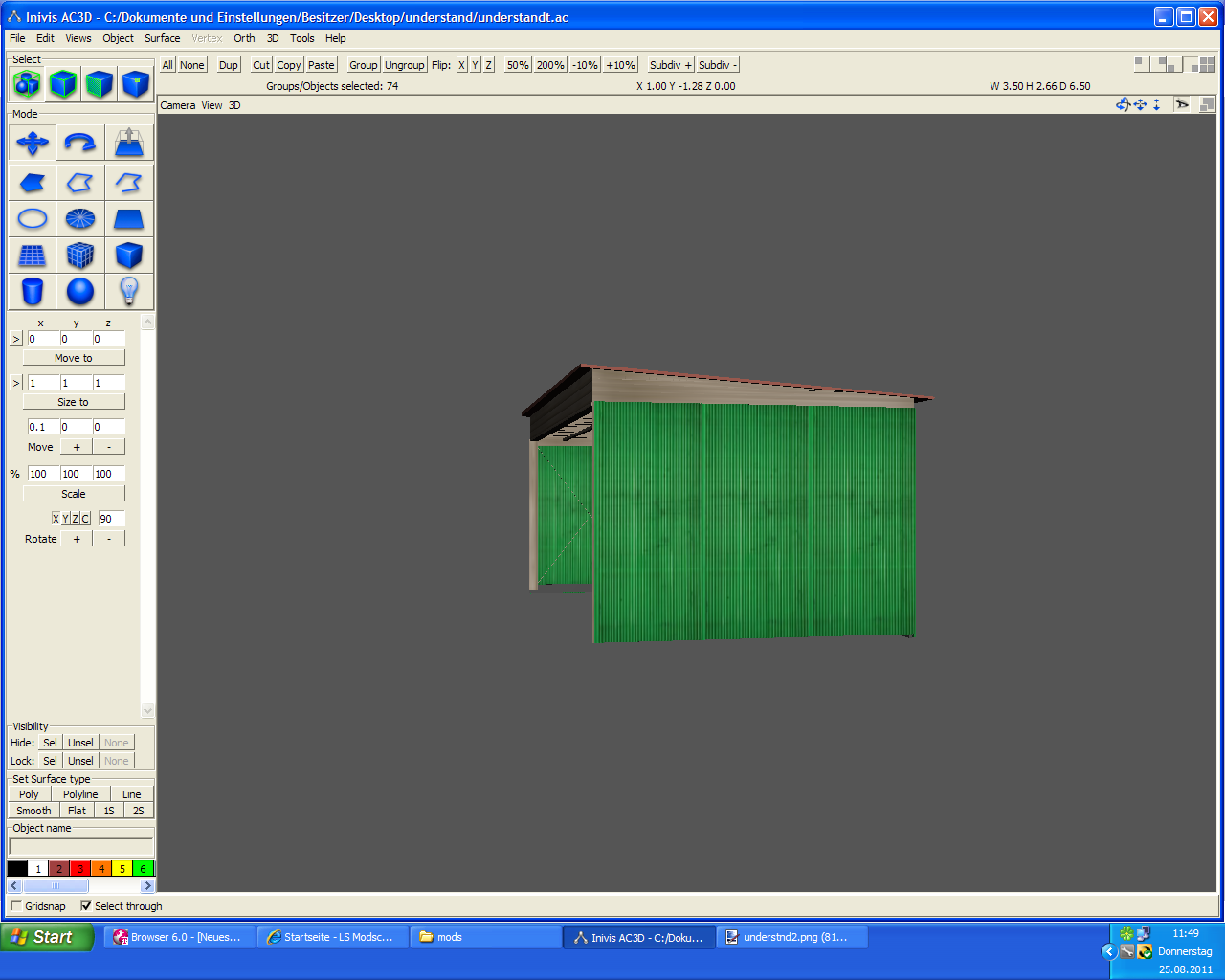The width and height of the screenshot is (1225, 980).
Task: Switch to Vertex select mode icon
Action: point(136,84)
